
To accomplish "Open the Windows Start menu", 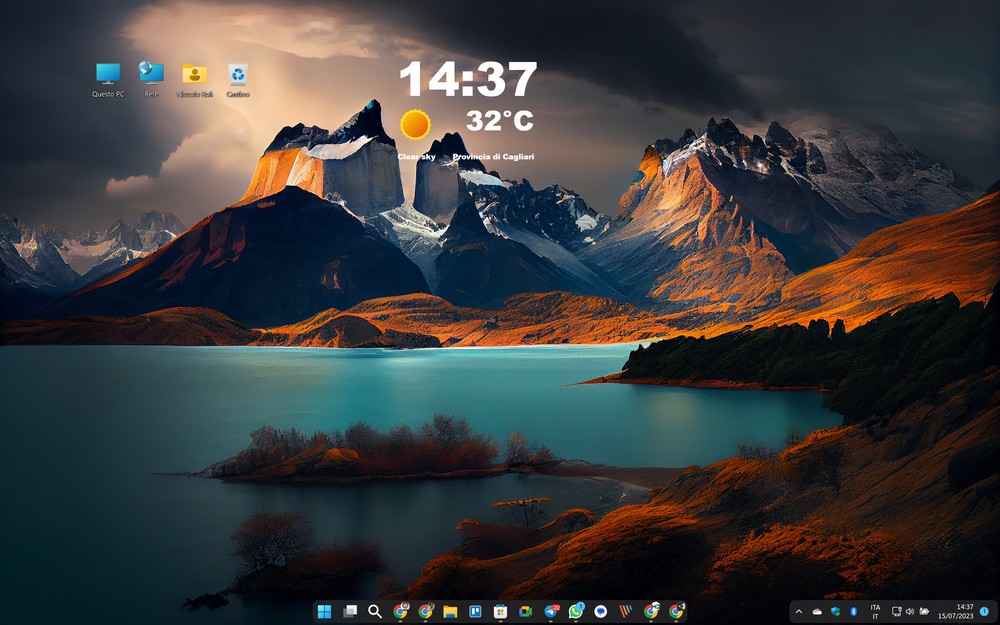I will point(324,611).
